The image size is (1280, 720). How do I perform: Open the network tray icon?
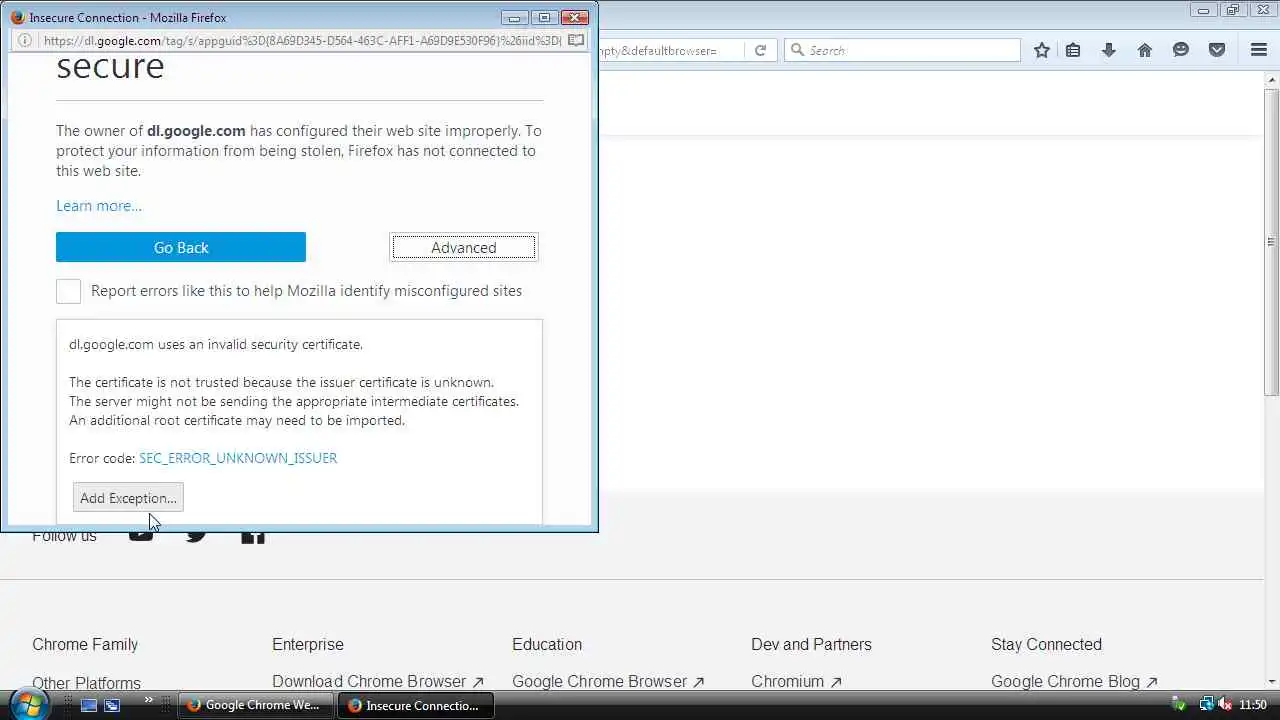[1206, 705]
